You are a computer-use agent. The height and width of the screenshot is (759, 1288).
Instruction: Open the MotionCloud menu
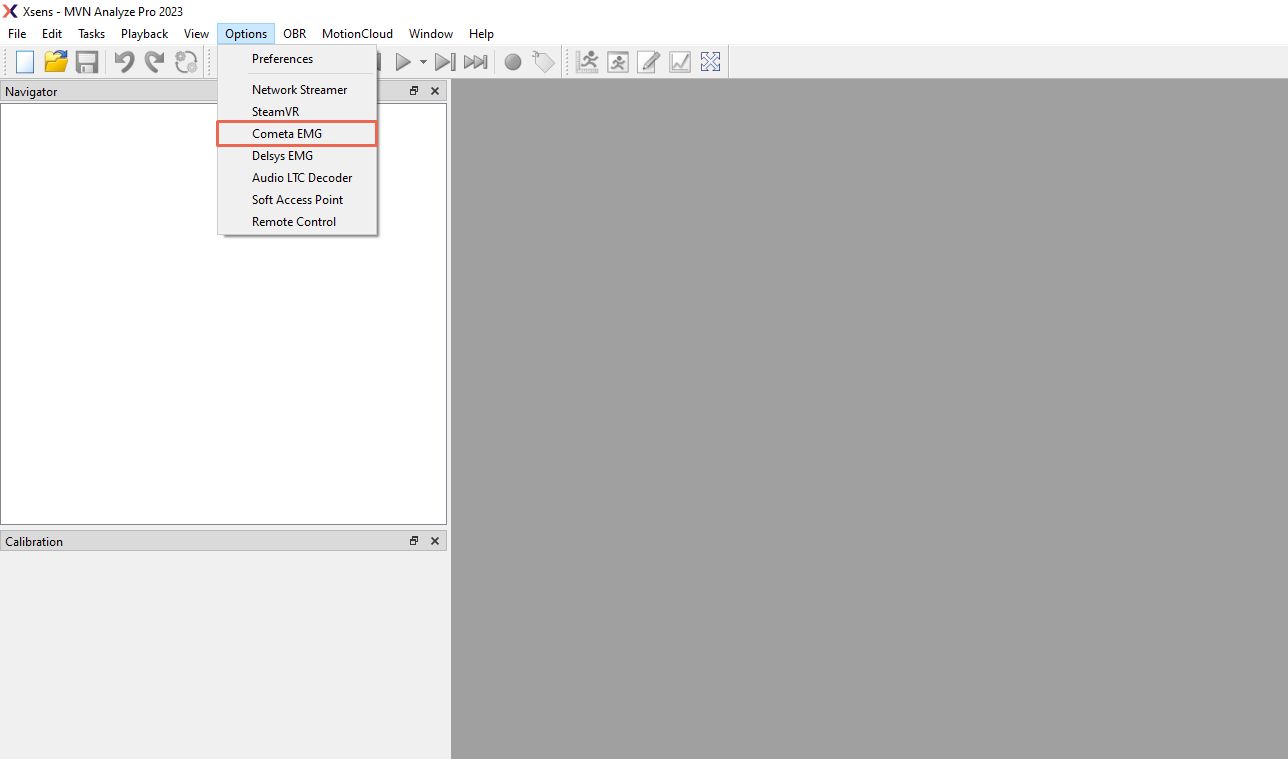coord(358,34)
